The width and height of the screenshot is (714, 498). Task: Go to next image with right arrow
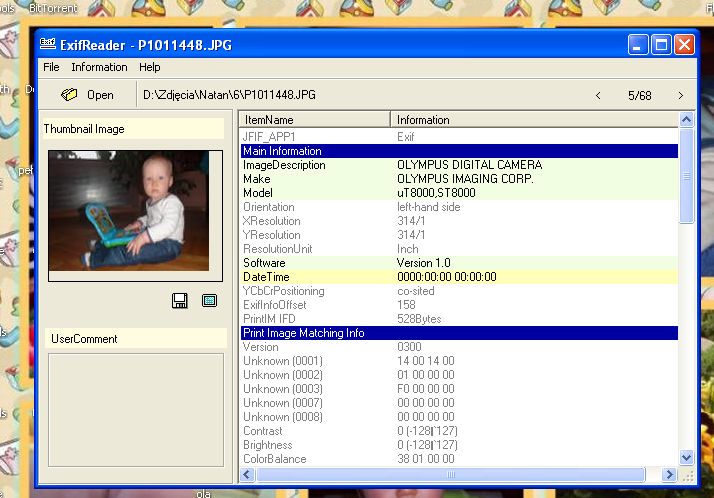[681, 96]
